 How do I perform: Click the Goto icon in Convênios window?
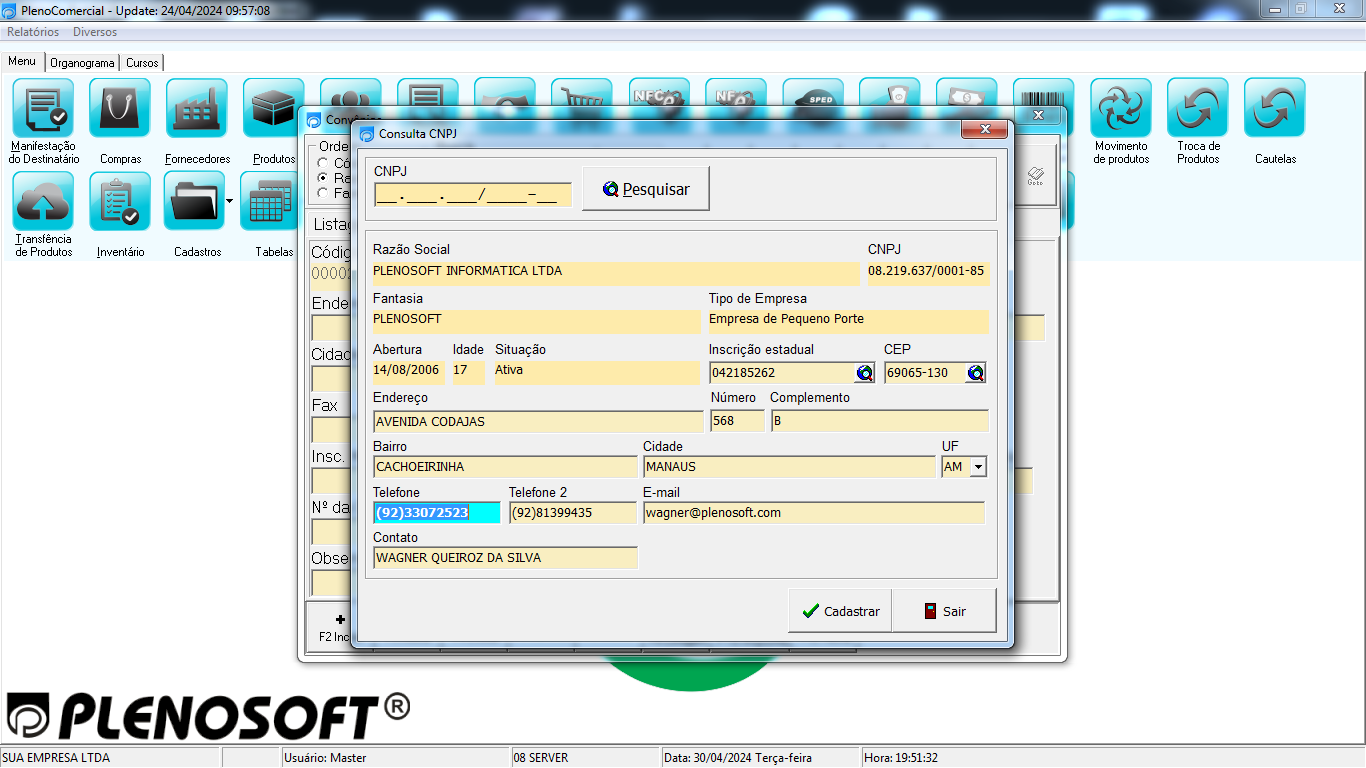(1035, 177)
